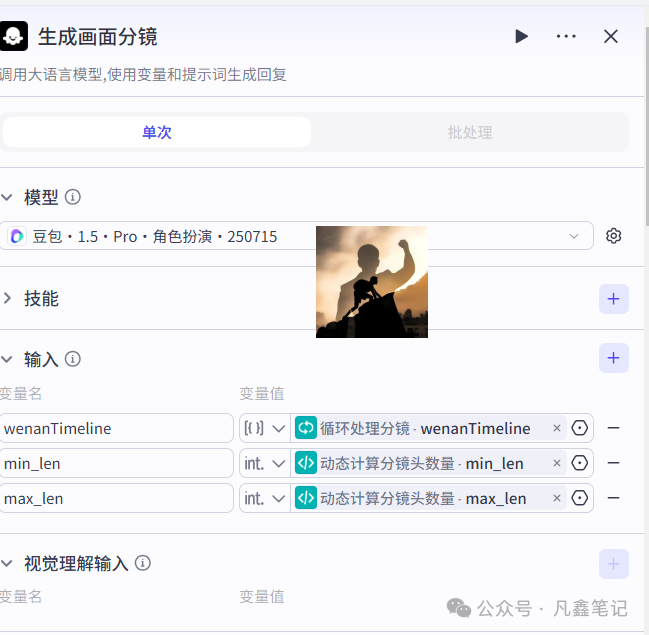Edit the wenanTimeline variable name field
The image size is (649, 635).
pos(116,428)
